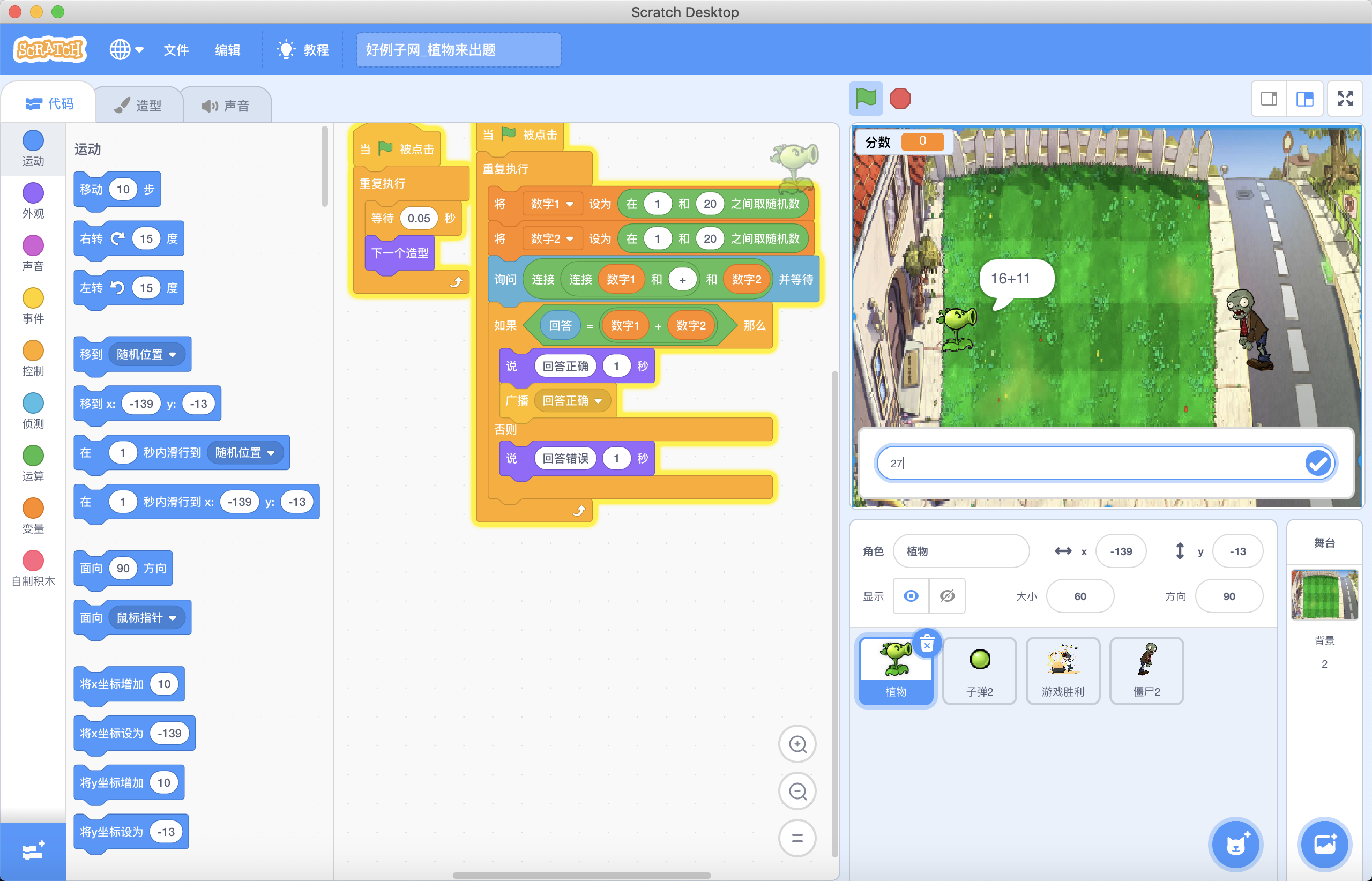Viewport: 1372px width, 881px height.
Task: Open the 编辑 menu
Action: [227, 50]
